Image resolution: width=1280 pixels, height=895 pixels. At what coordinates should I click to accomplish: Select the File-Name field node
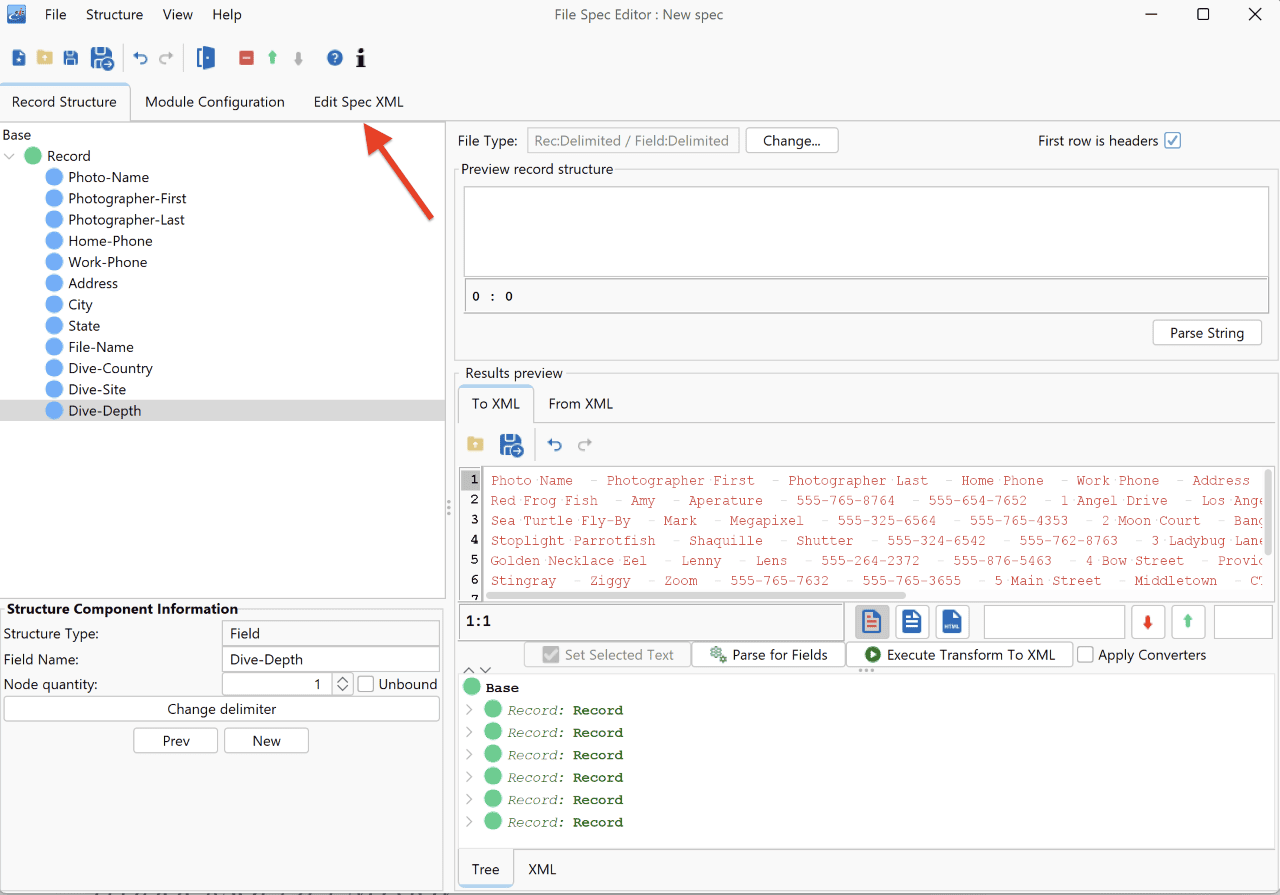tap(101, 347)
